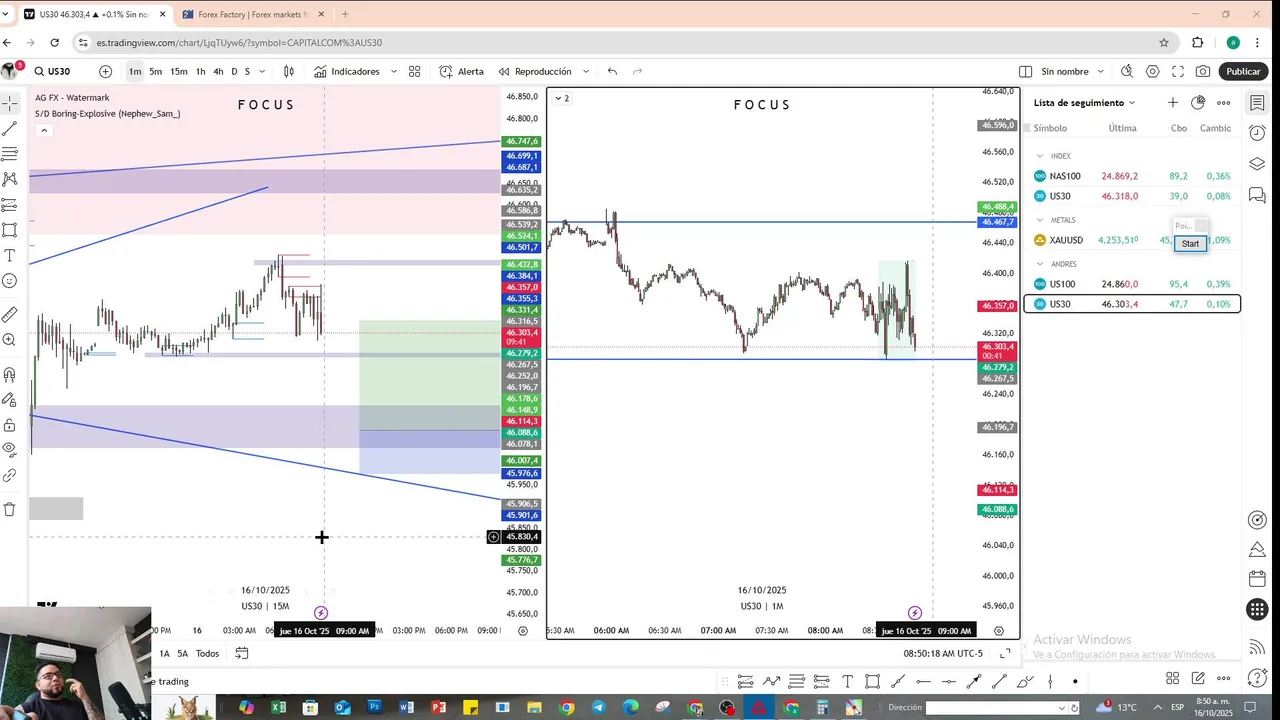Open chart settings hexagon icon
This screenshot has width=1280, height=720.
(x=1153, y=71)
